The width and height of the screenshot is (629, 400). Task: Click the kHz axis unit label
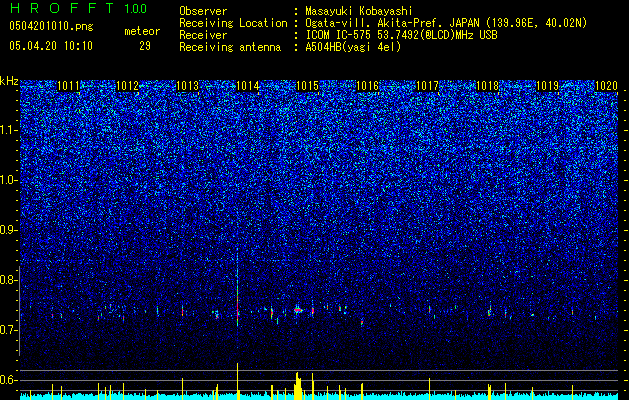(x=9, y=81)
